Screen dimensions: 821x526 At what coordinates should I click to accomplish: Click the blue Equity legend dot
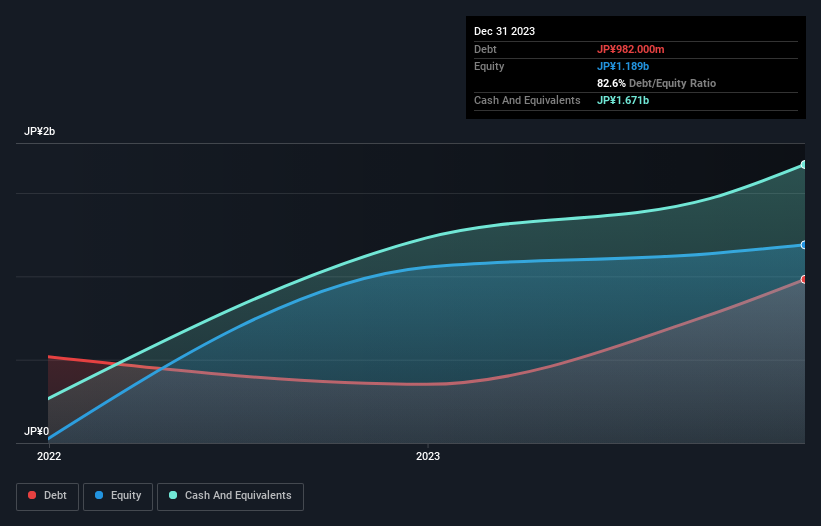(99, 495)
